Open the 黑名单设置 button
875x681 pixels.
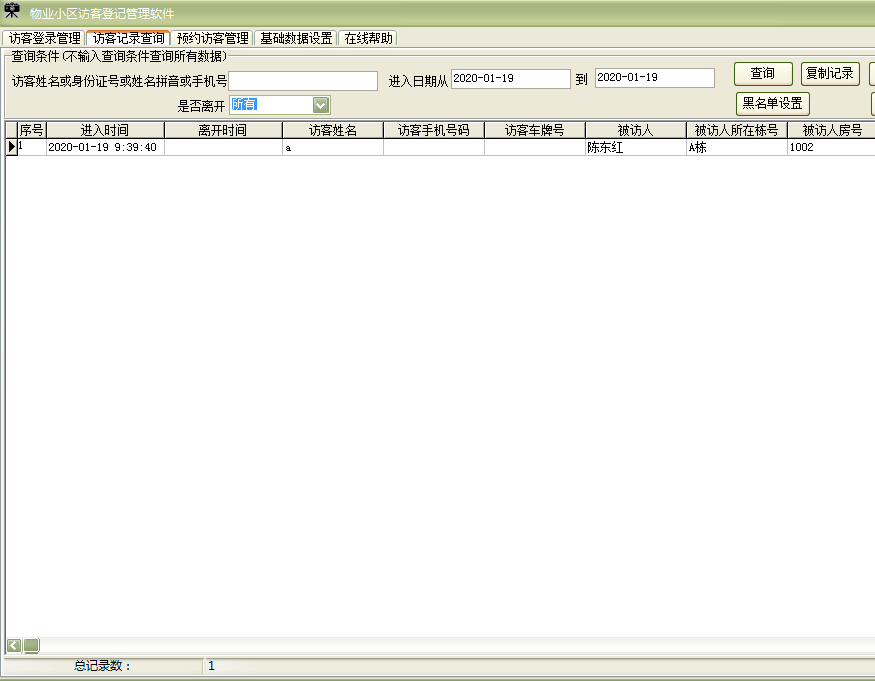point(772,104)
